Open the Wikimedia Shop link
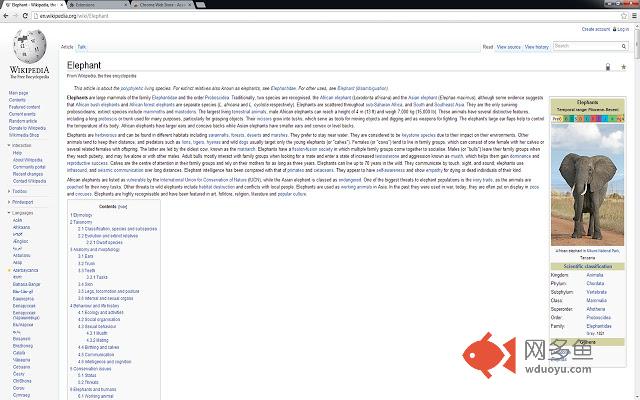This screenshot has height=400, width=640. click(24, 135)
